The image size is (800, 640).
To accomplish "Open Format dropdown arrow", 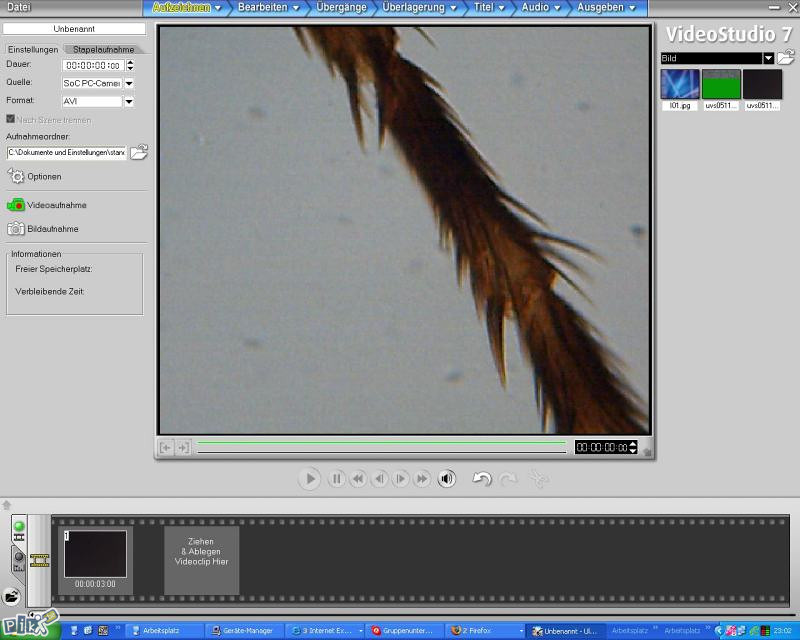I will click(x=129, y=101).
